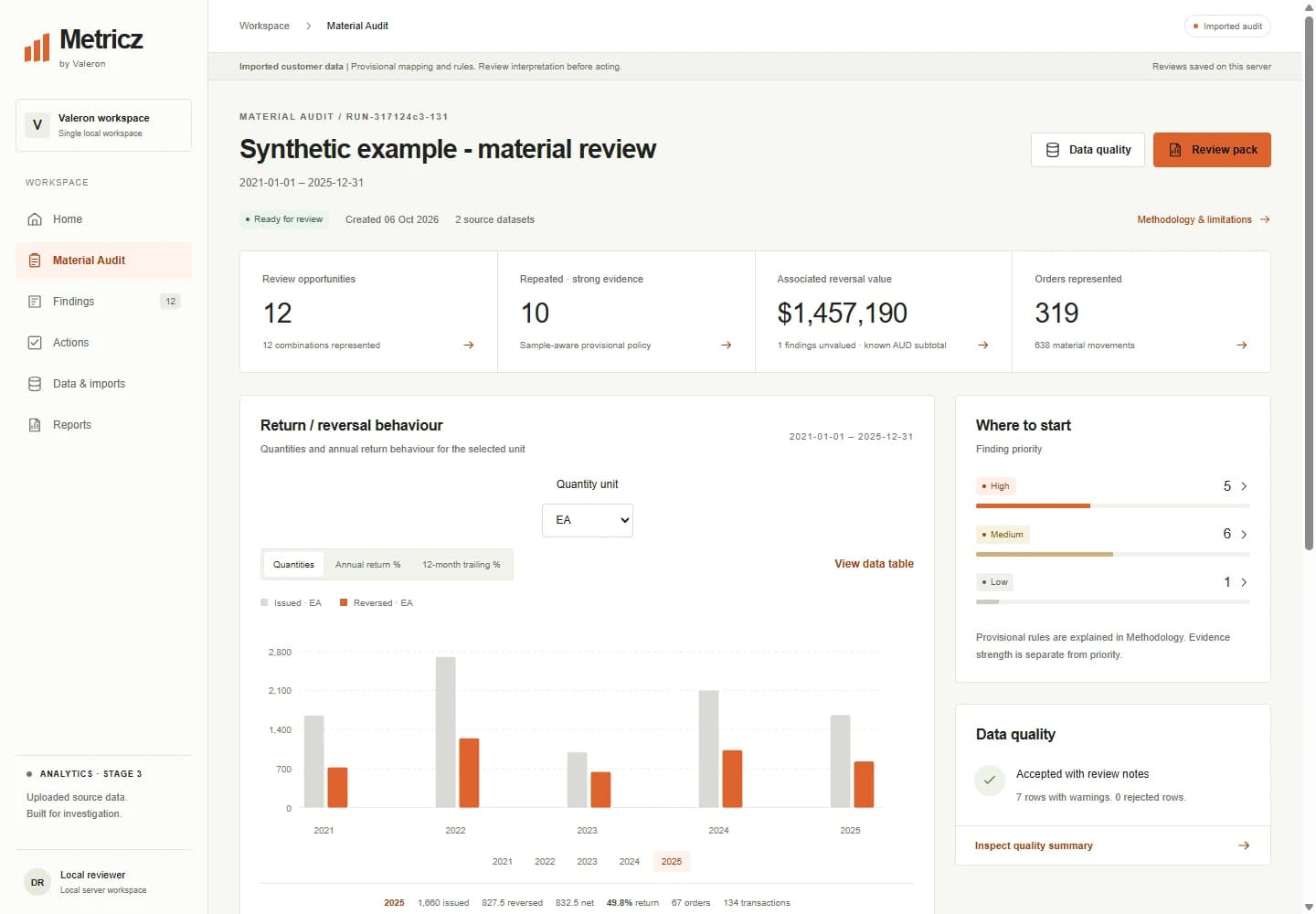Click the Ready for review status badge
This screenshot has height=914, width=1316.
tap(284, 219)
